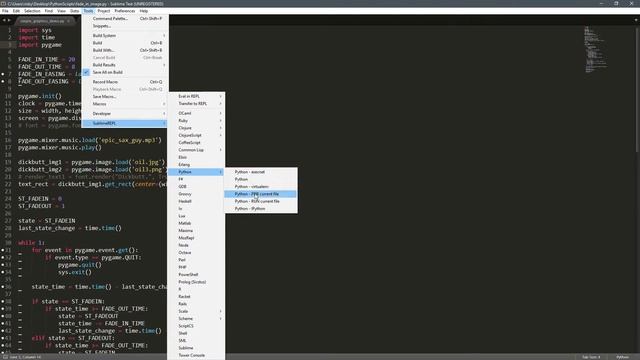Open the Selection menu
This screenshot has height=360, width=640.
(32, 11)
